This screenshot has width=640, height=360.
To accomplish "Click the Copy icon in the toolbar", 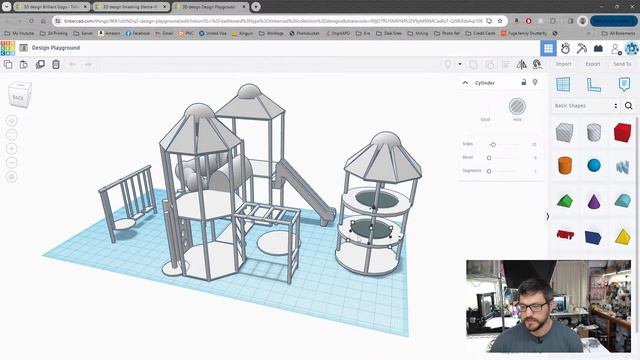I will [8, 64].
